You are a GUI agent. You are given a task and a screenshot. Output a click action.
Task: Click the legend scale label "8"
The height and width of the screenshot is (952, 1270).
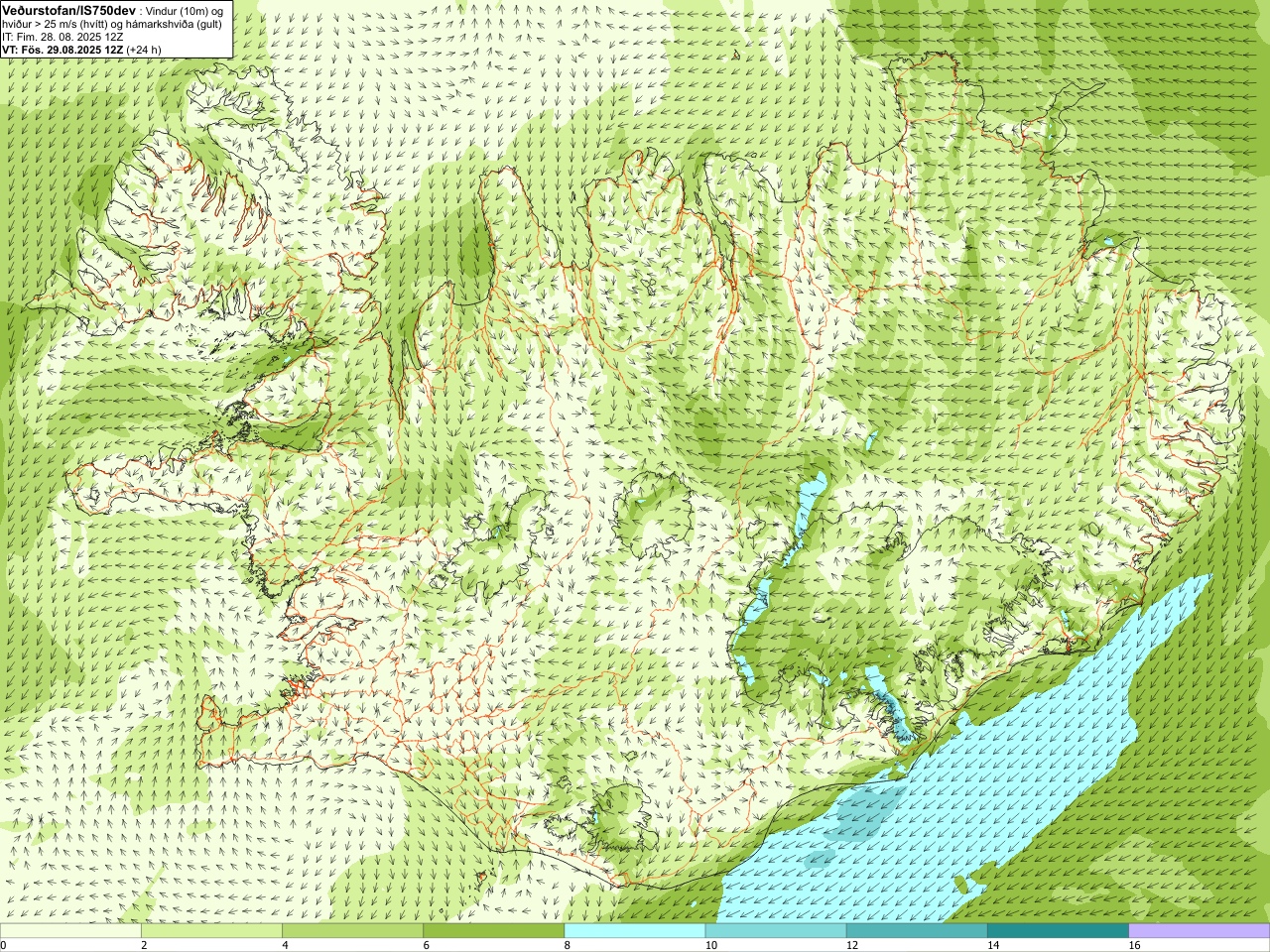[x=568, y=945]
